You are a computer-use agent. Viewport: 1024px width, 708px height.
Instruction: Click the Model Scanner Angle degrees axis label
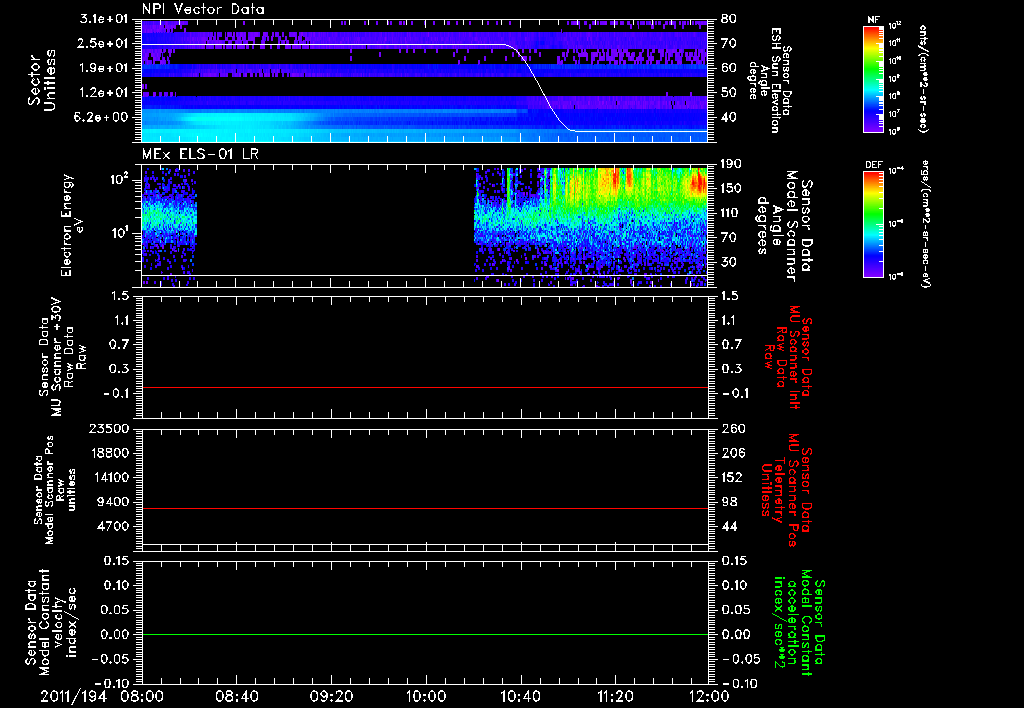[x=786, y=225]
